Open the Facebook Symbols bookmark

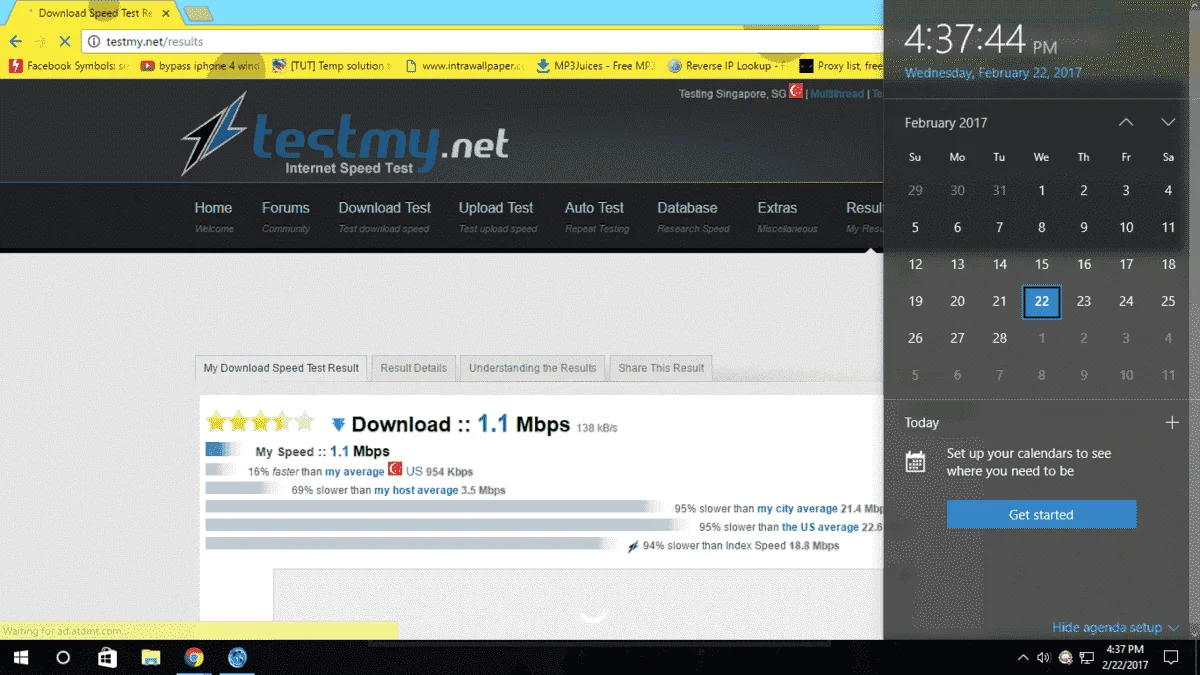(69, 66)
